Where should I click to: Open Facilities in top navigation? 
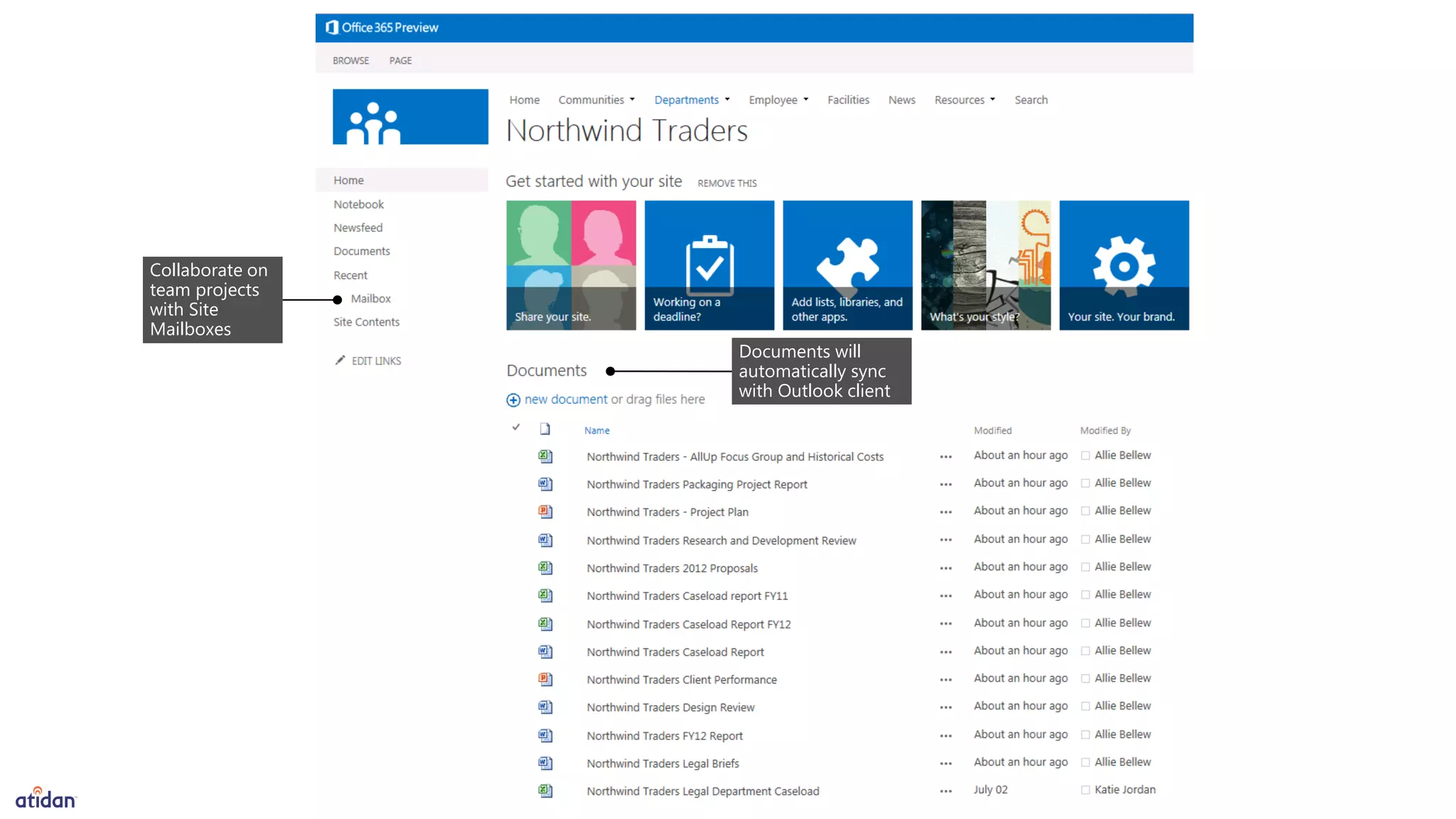click(x=848, y=100)
